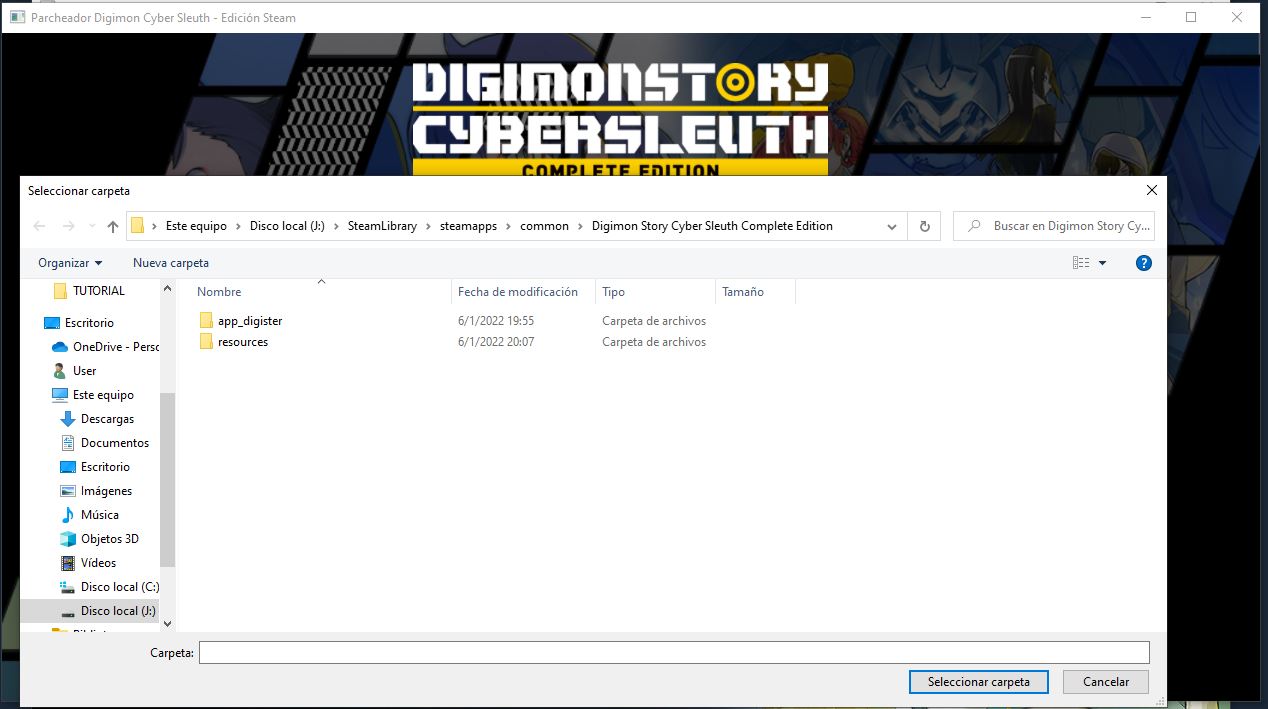1268x709 pixels.
Task: Select the app_digister folder
Action: pos(250,321)
